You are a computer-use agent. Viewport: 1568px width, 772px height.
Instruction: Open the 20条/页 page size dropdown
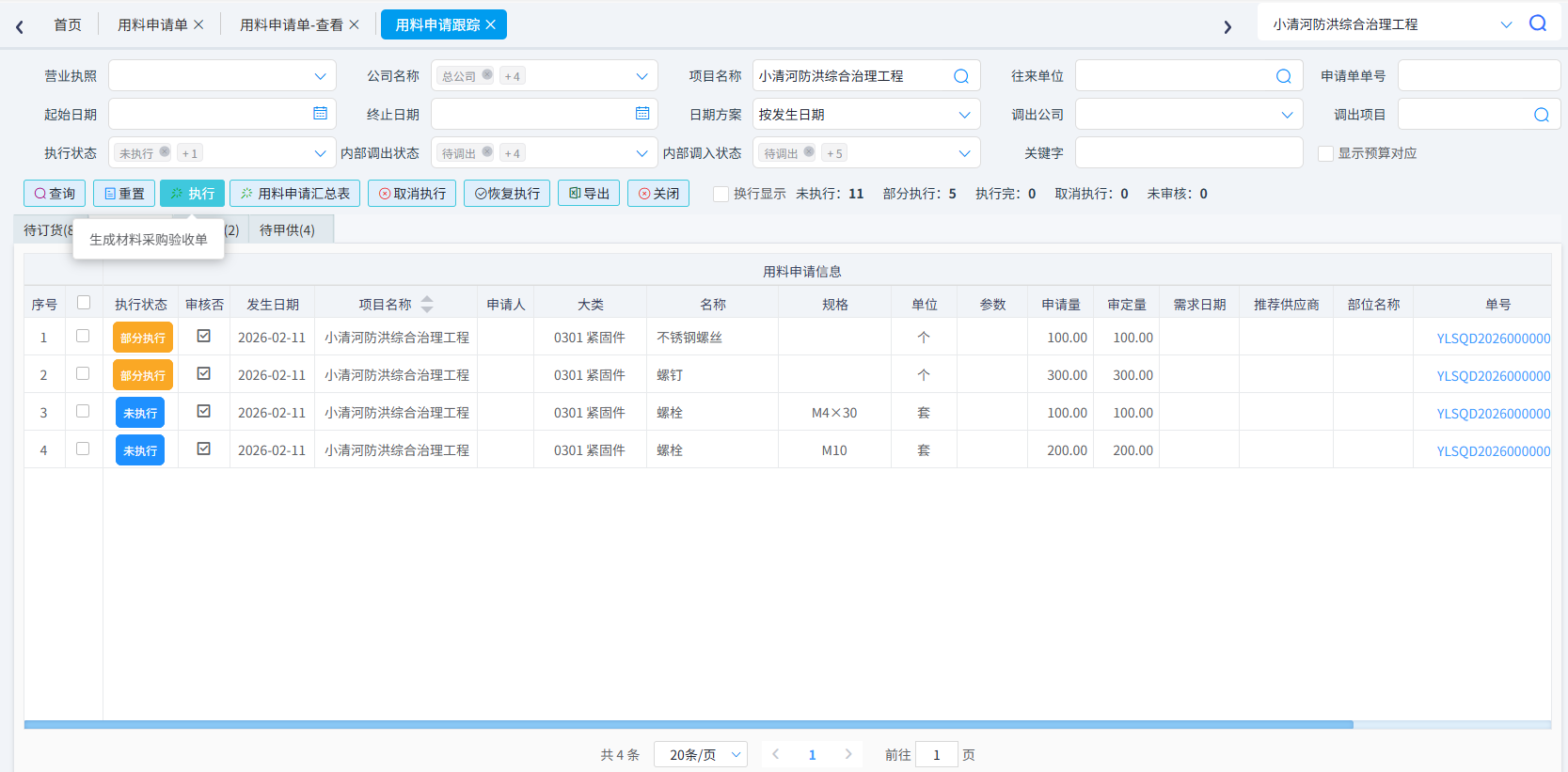pyautogui.click(x=701, y=754)
